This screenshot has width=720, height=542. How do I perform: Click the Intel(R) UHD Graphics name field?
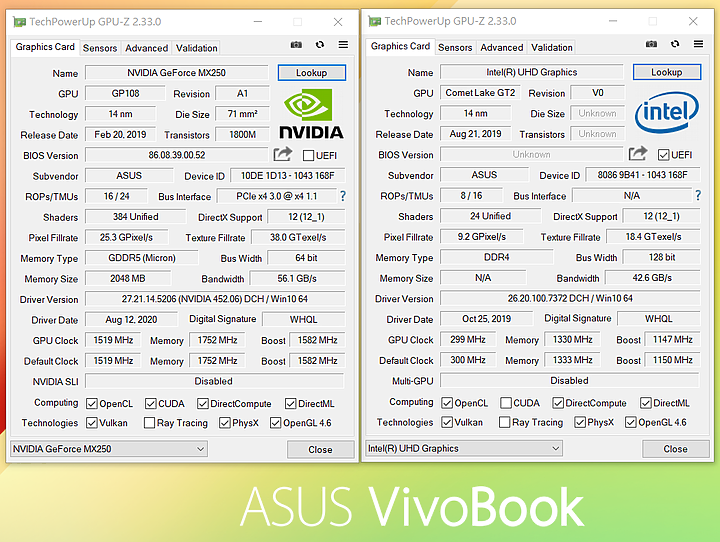click(x=532, y=72)
